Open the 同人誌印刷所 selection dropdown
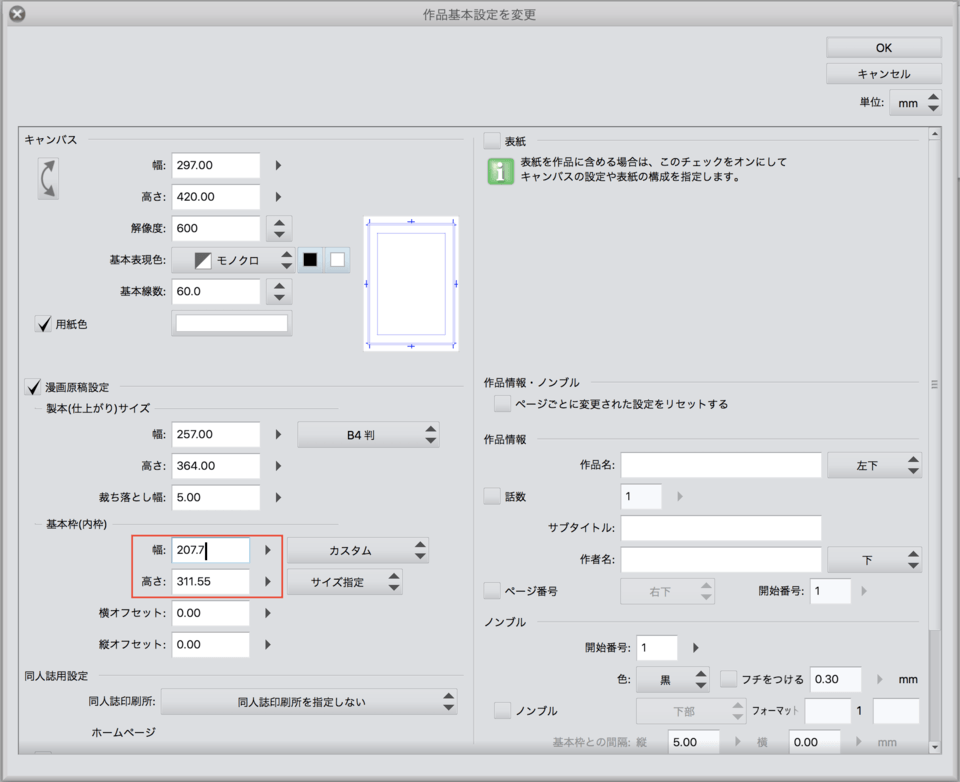The image size is (960, 782). coord(309,702)
